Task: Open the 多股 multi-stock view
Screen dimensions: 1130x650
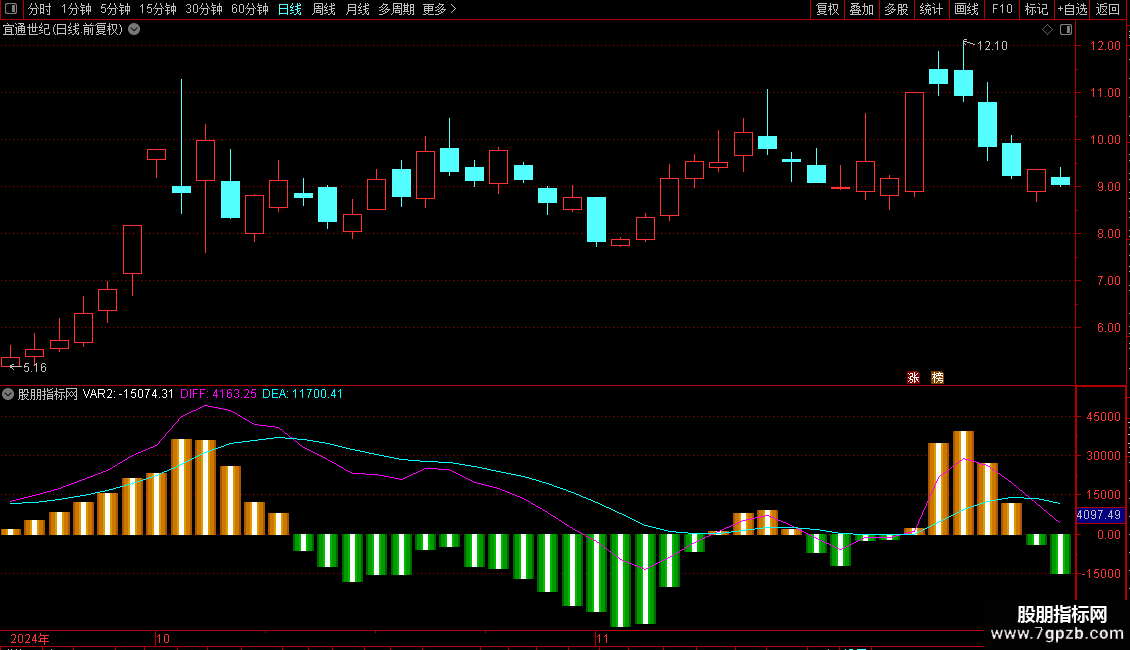Action: (897, 9)
